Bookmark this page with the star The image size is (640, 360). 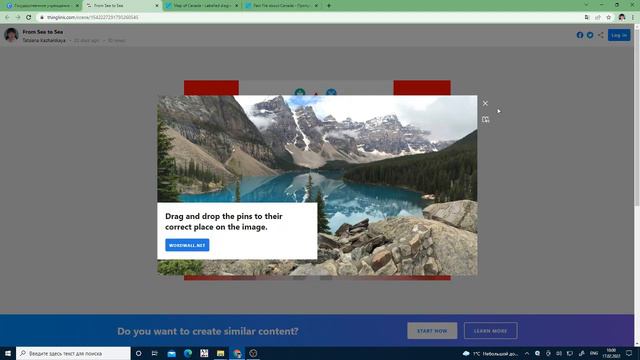tap(609, 17)
